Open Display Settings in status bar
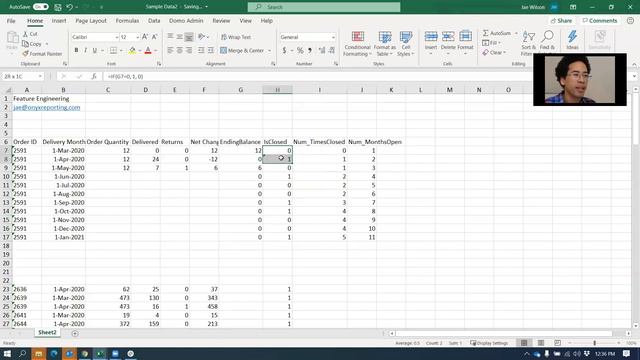The width and height of the screenshot is (640, 360). point(489,343)
